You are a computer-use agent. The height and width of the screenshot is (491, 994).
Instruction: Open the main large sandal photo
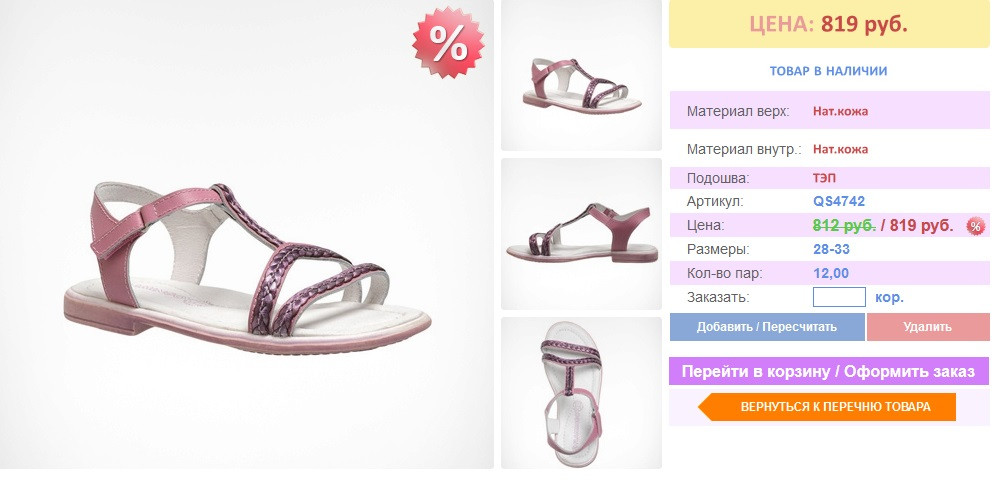[x=247, y=234]
